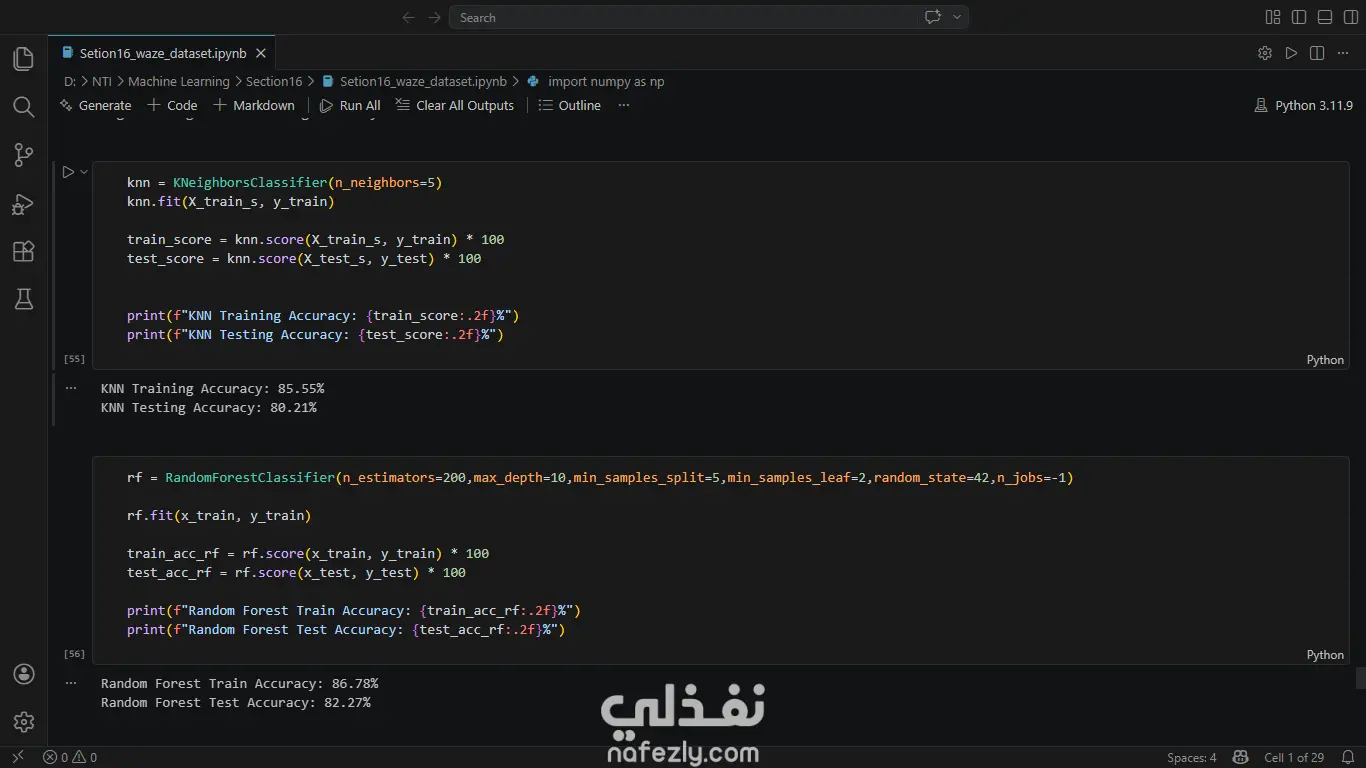This screenshot has width=1366, height=768.
Task: Run the KNN cell with play icon
Action: (x=68, y=172)
